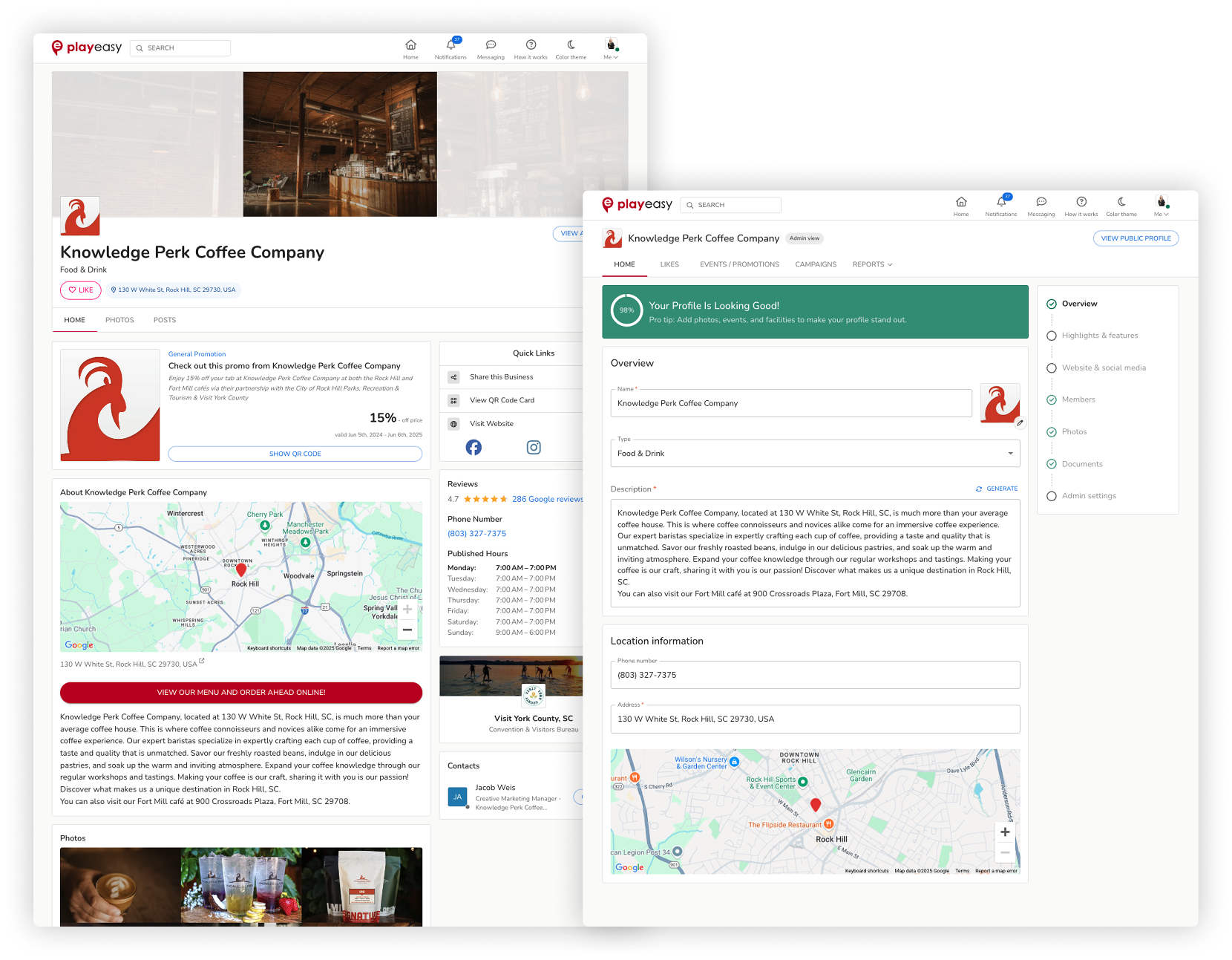Open the View QR Code Card icon
Screen dimensions: 1232x960
pyautogui.click(x=453, y=400)
